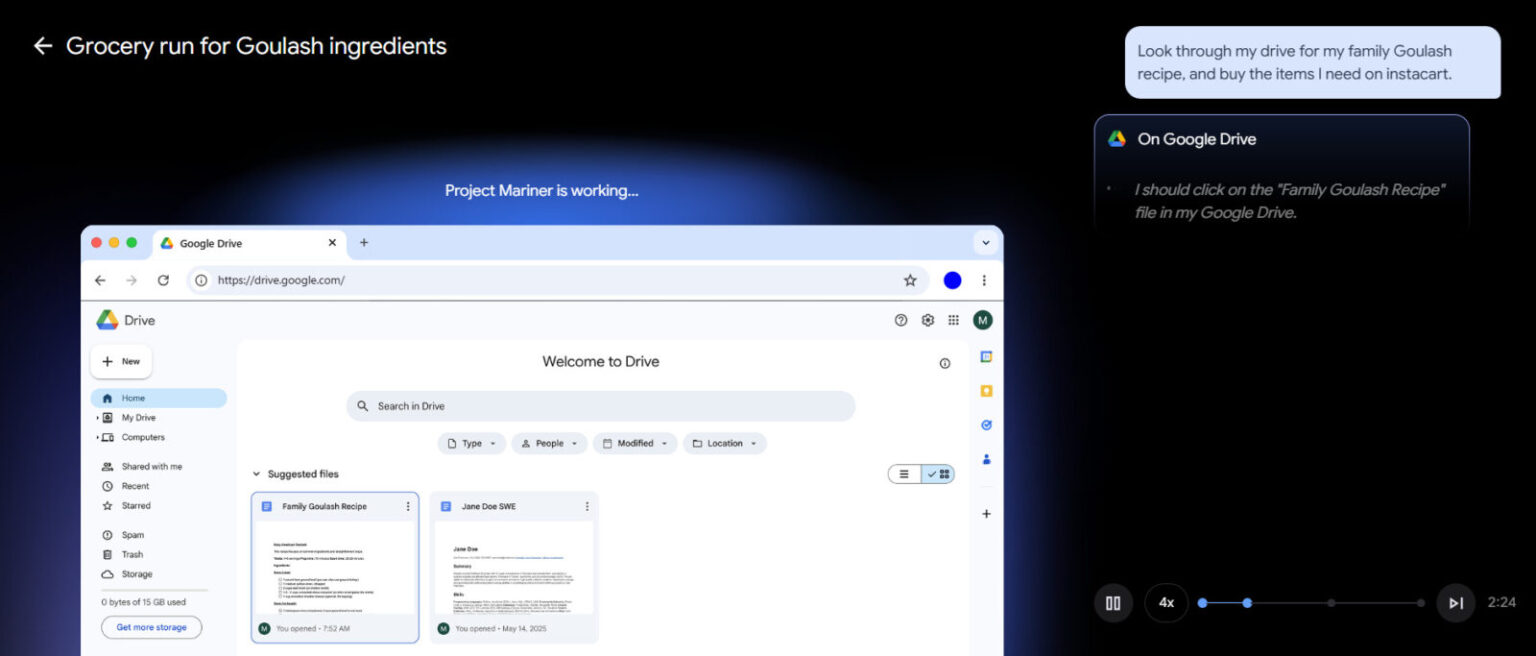Collapse the Suggested files section
The image size is (1536, 656).
pos(258,474)
